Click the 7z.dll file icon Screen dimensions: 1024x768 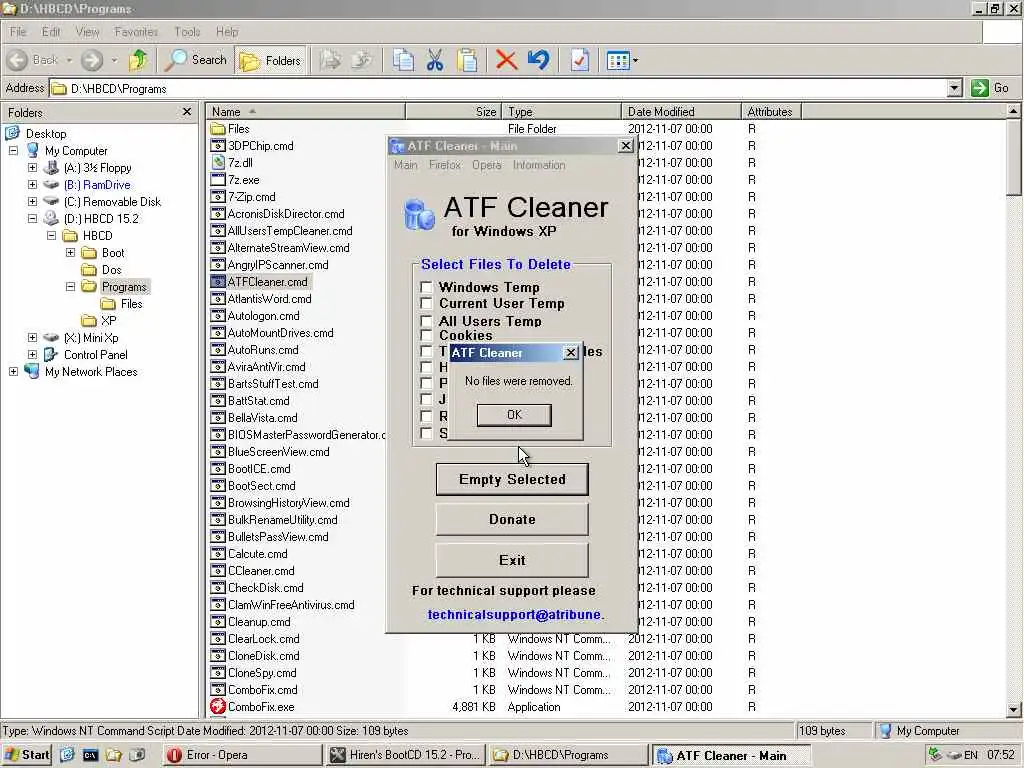click(218, 163)
